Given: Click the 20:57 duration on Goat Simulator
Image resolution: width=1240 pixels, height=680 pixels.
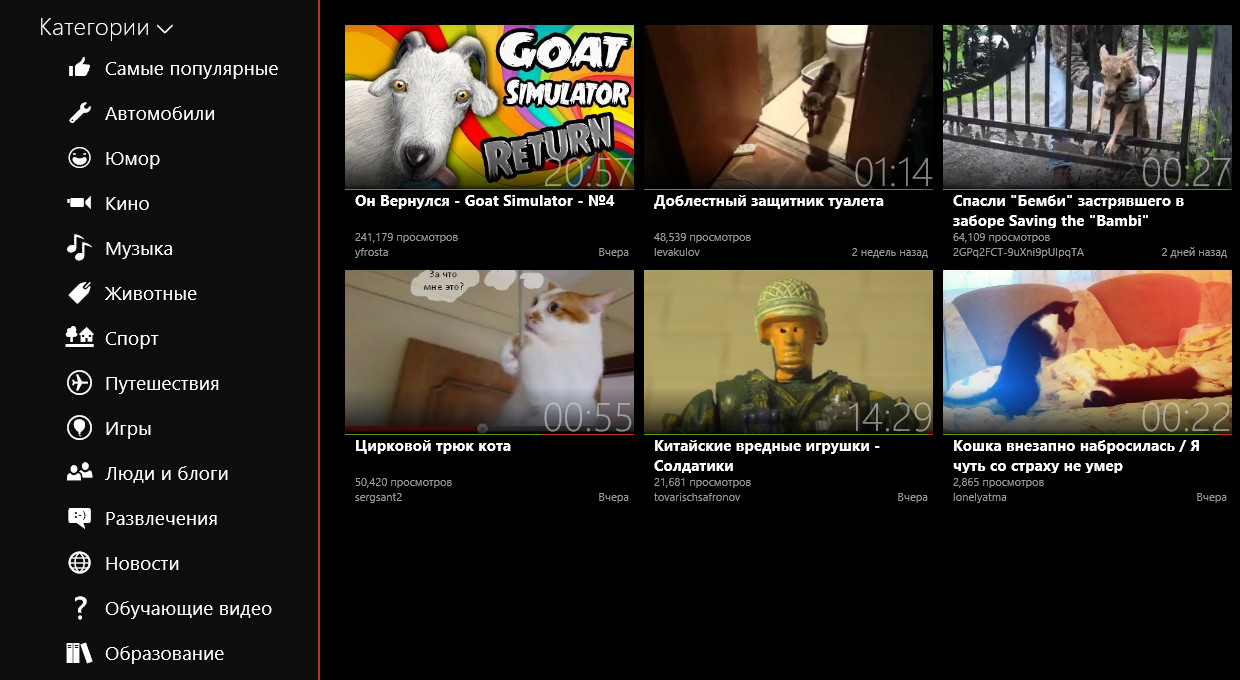Looking at the screenshot, I should point(588,172).
